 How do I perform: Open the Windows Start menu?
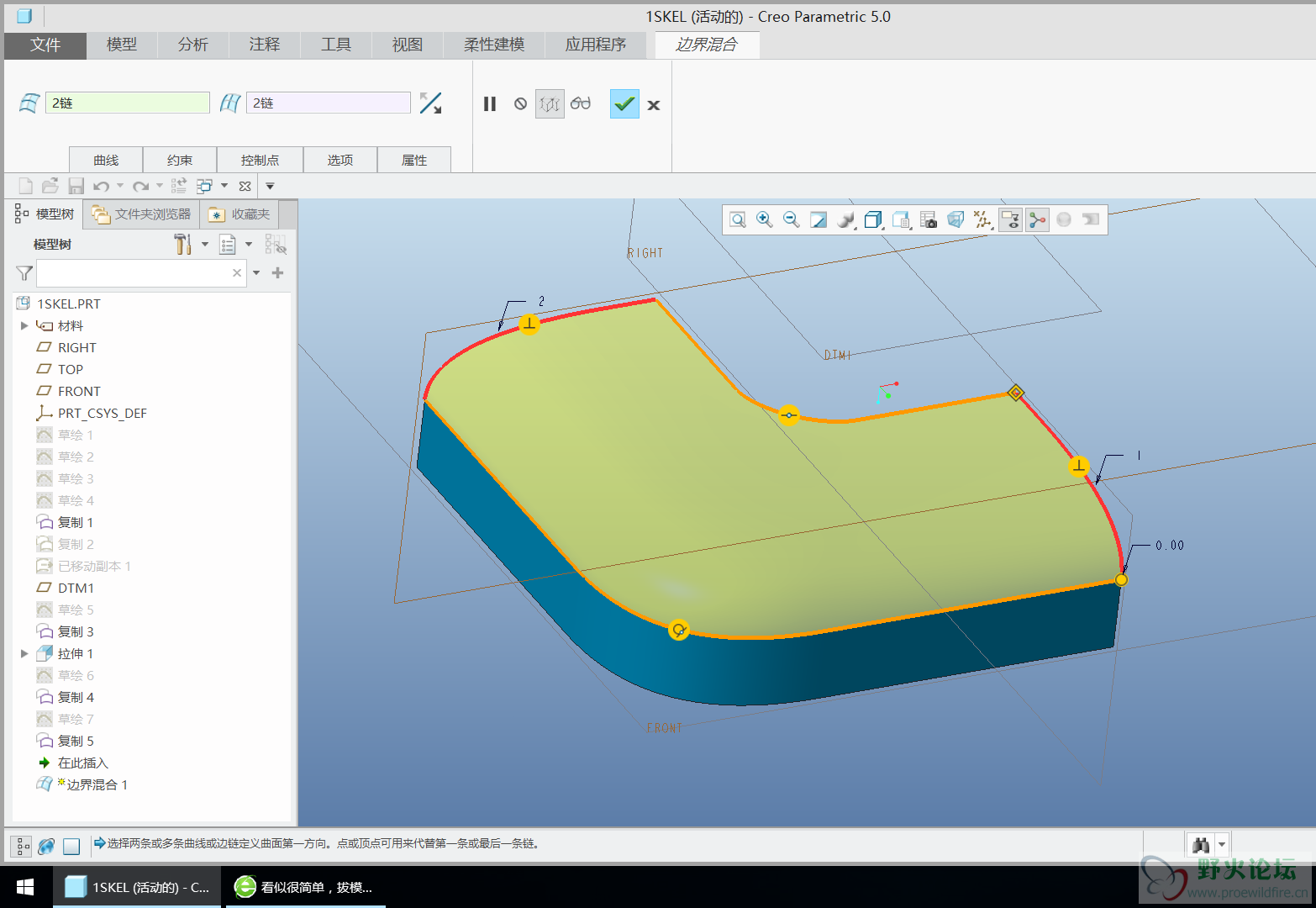[x=25, y=887]
